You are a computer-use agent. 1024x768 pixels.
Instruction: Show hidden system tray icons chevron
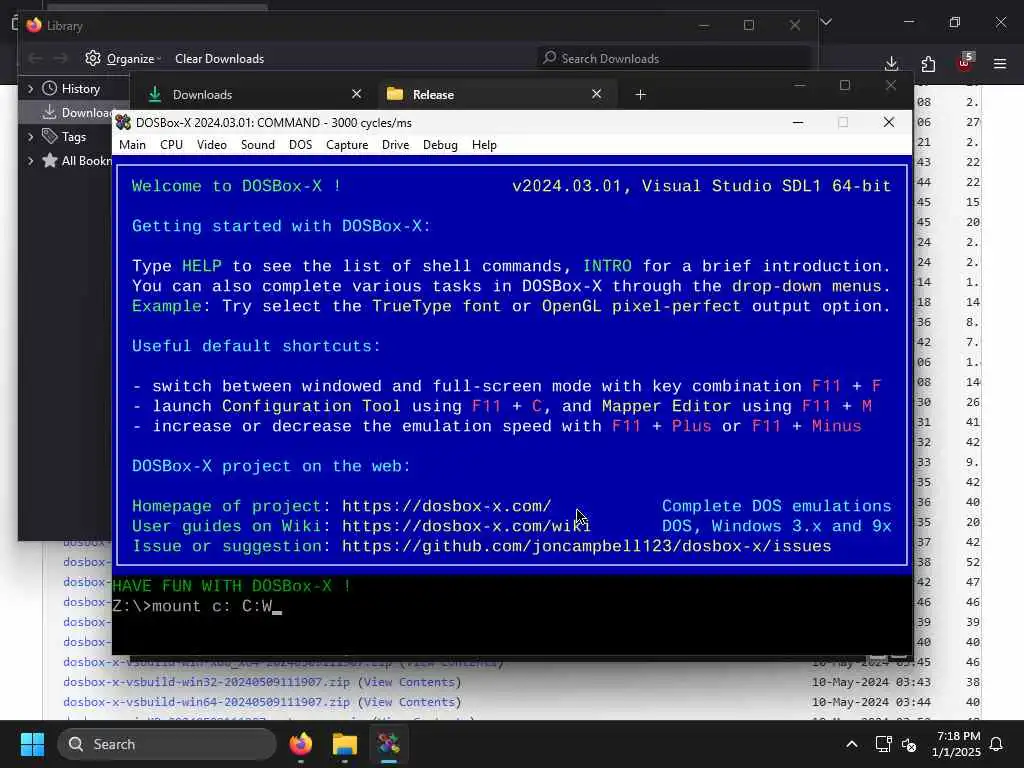point(852,744)
